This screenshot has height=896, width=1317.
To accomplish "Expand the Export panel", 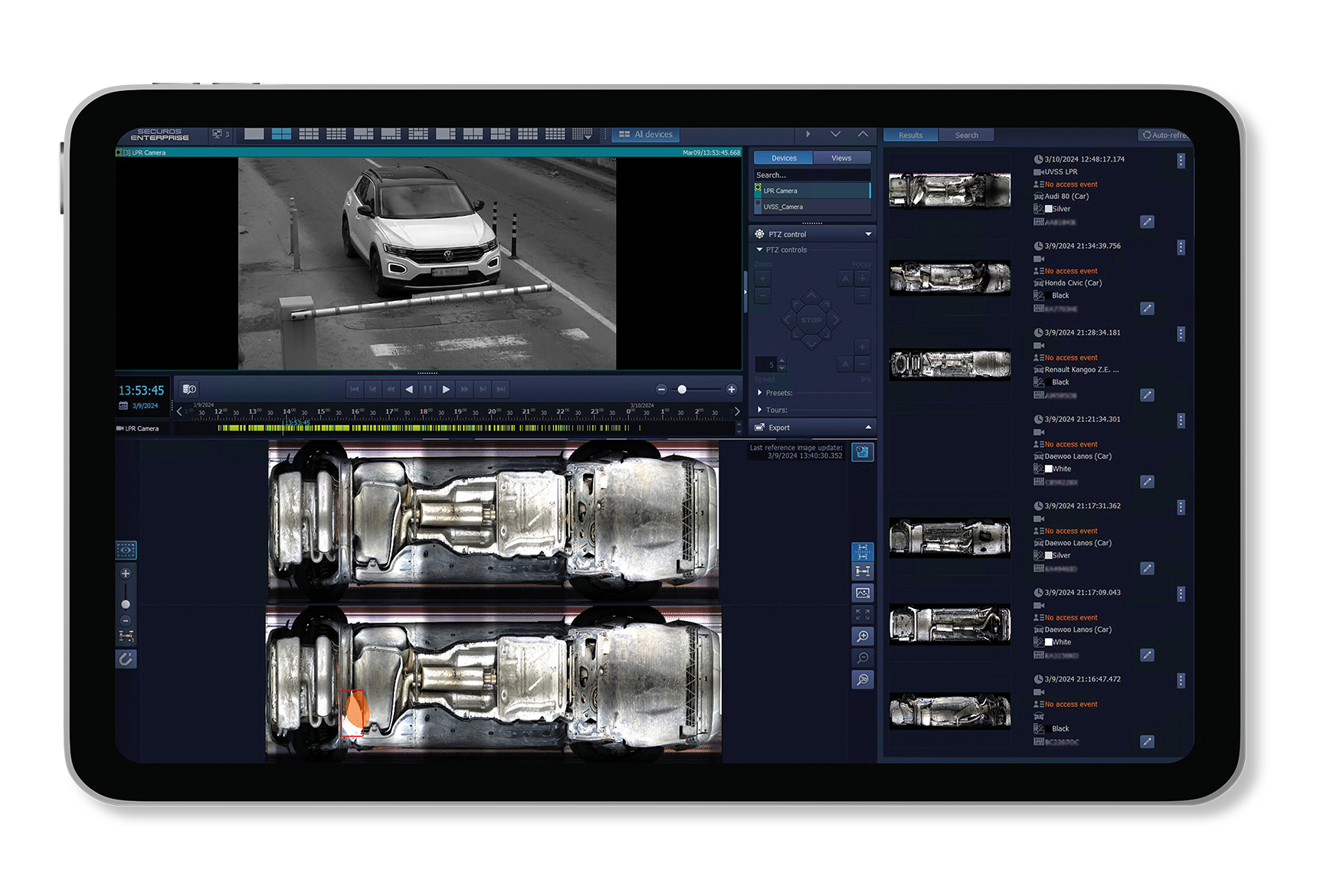I will coord(868,427).
